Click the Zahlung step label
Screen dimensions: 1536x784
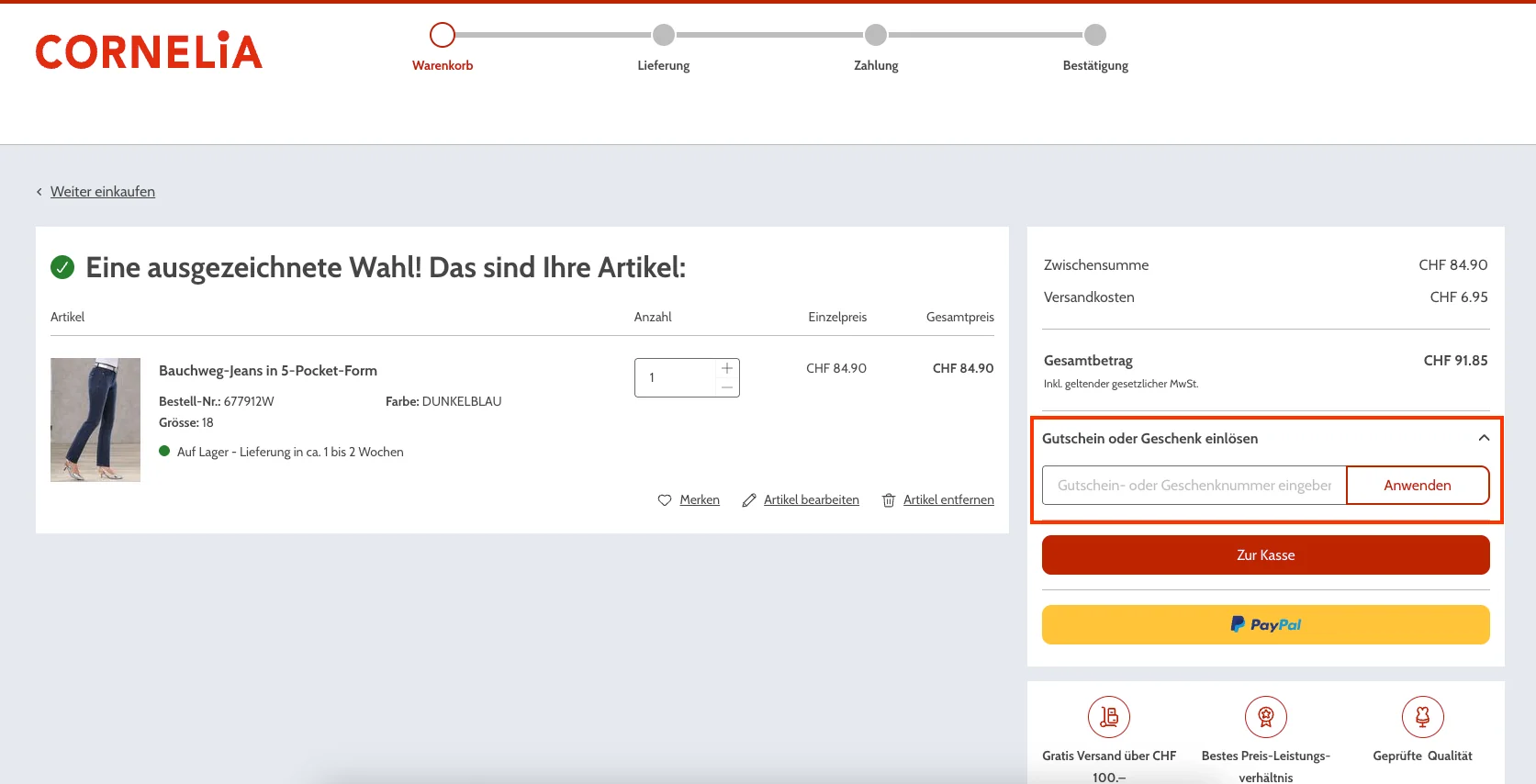click(x=876, y=65)
